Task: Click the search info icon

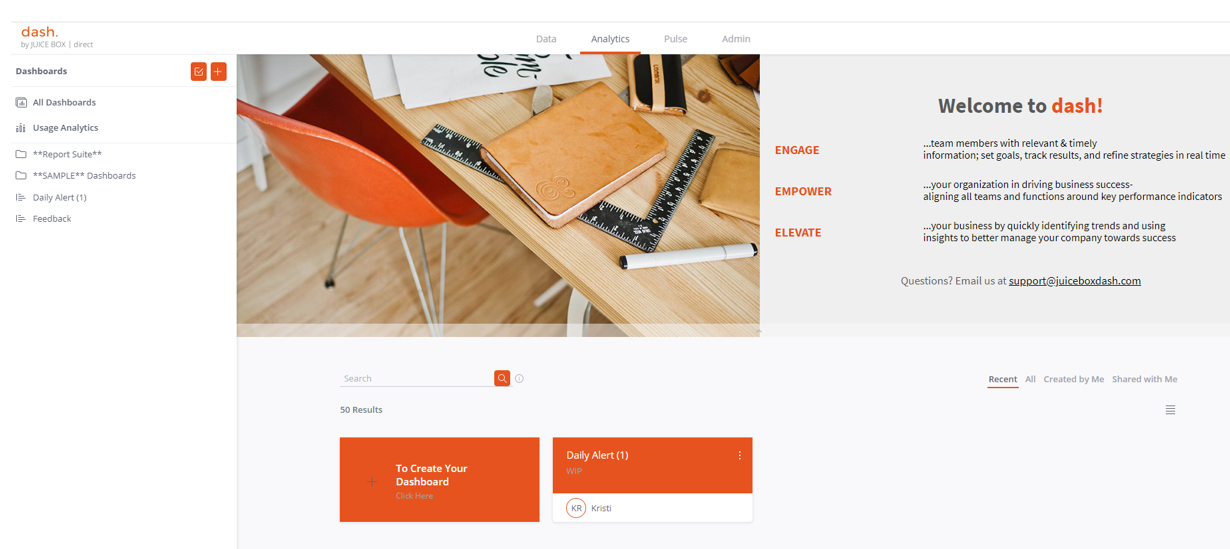Action: [519, 378]
